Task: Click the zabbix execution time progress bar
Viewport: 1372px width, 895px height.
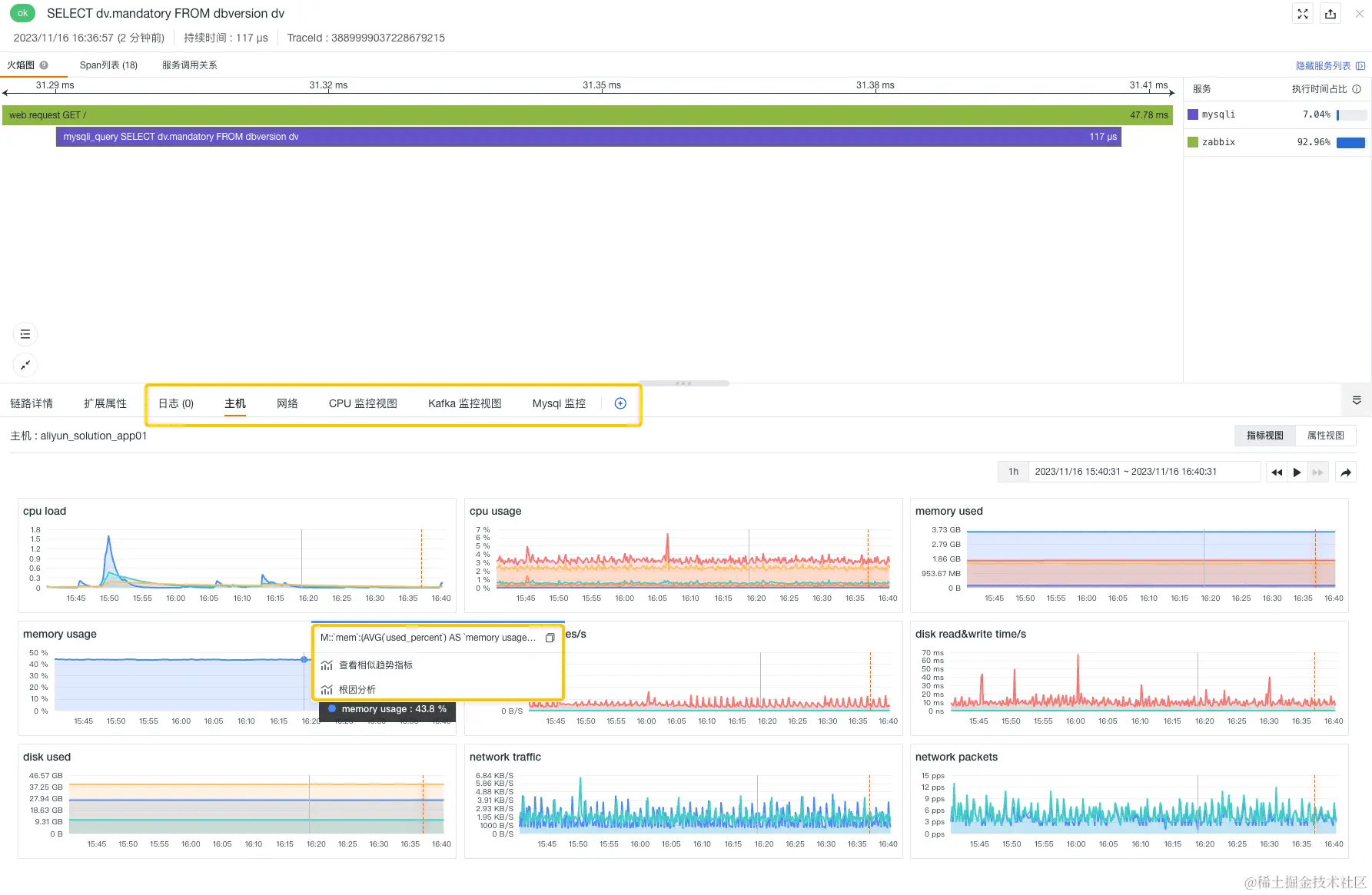Action: coord(1351,142)
